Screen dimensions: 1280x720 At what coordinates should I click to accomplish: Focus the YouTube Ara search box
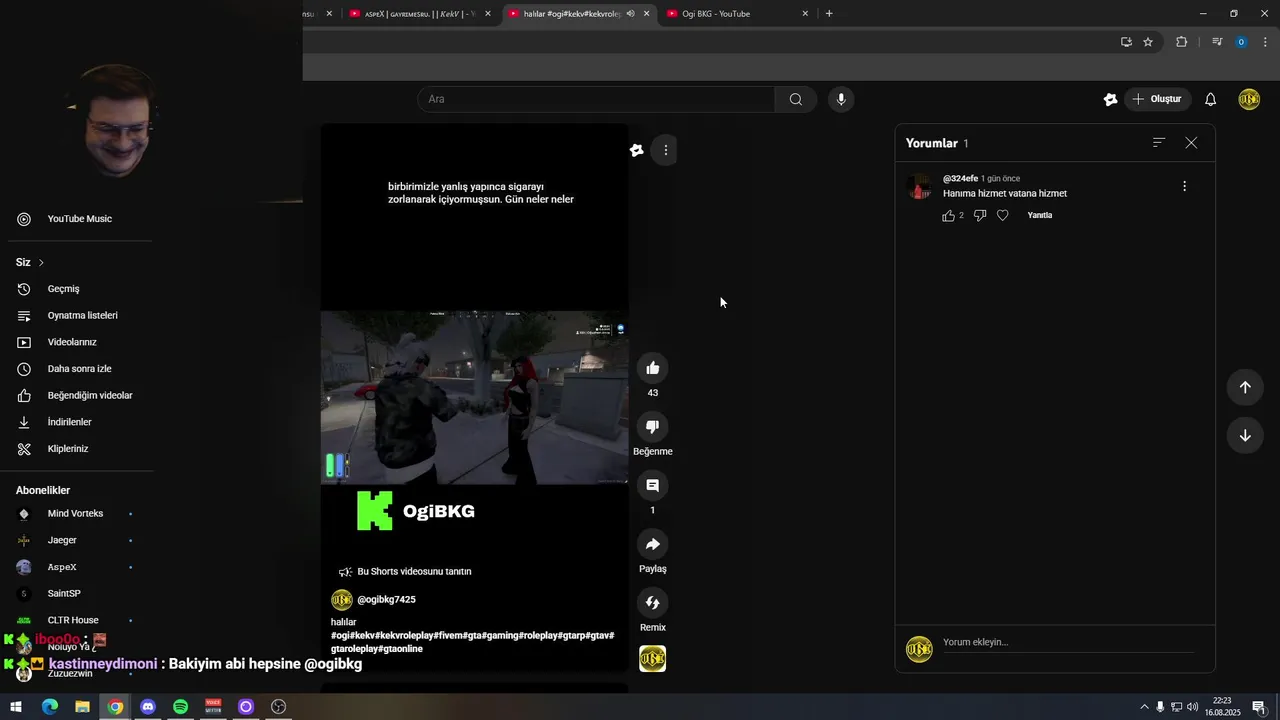click(596, 99)
